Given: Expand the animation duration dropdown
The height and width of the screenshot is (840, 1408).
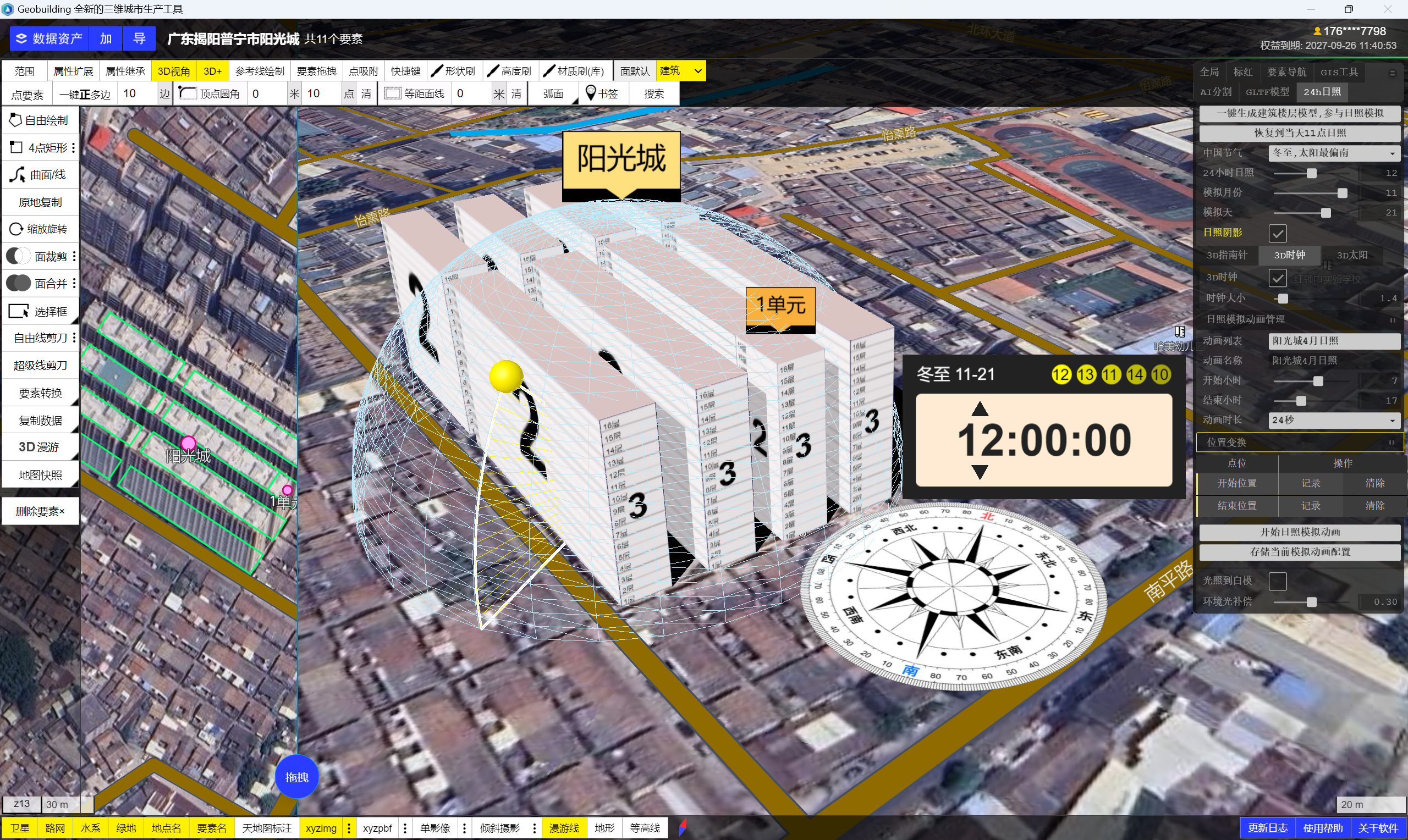Looking at the screenshot, I should [1333, 420].
